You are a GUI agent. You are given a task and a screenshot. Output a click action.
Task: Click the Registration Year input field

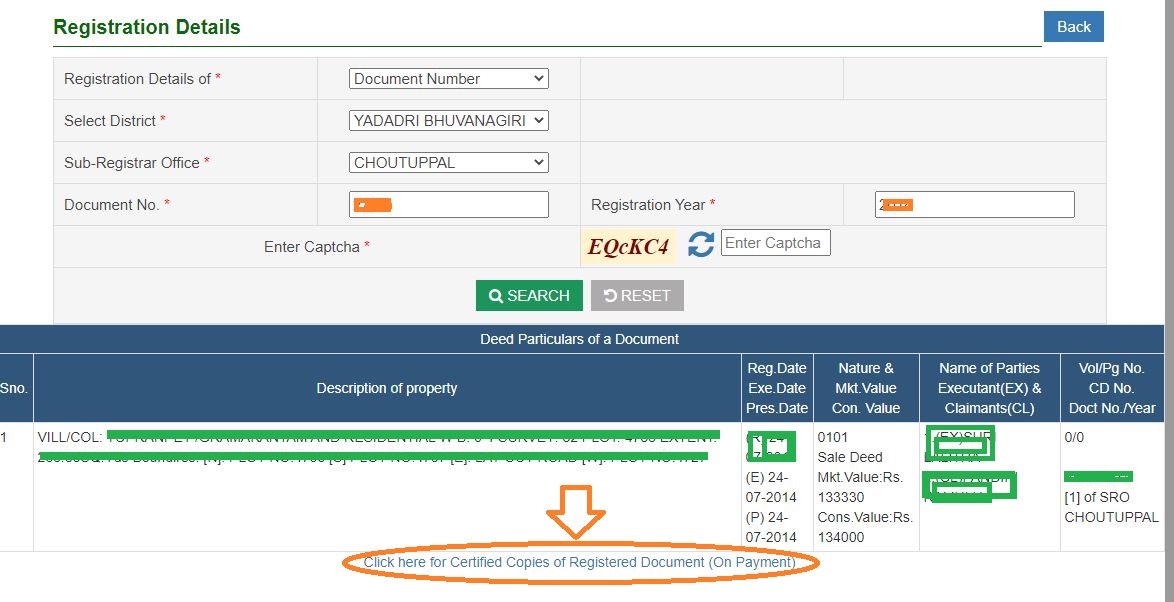point(975,204)
